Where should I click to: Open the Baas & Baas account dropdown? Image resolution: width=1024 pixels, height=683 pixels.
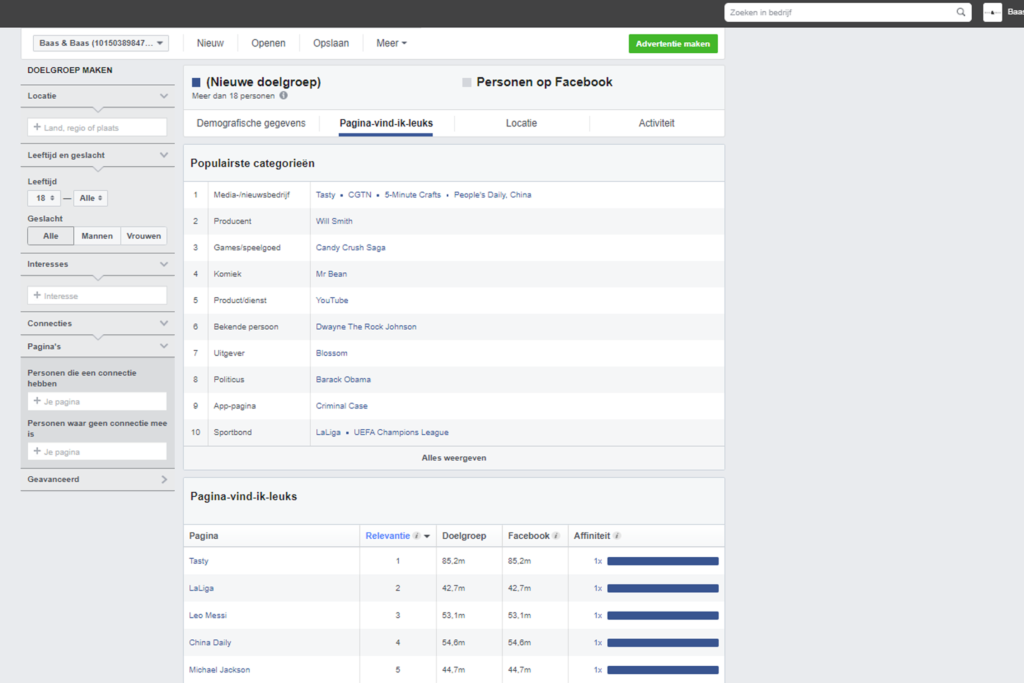point(101,43)
